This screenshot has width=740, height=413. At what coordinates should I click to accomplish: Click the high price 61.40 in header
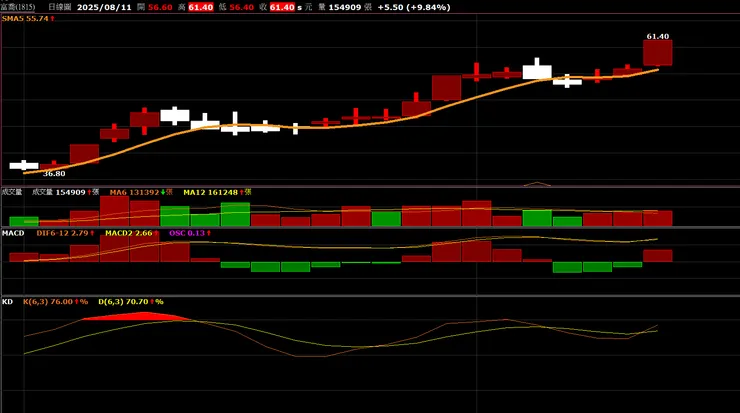[x=201, y=7]
